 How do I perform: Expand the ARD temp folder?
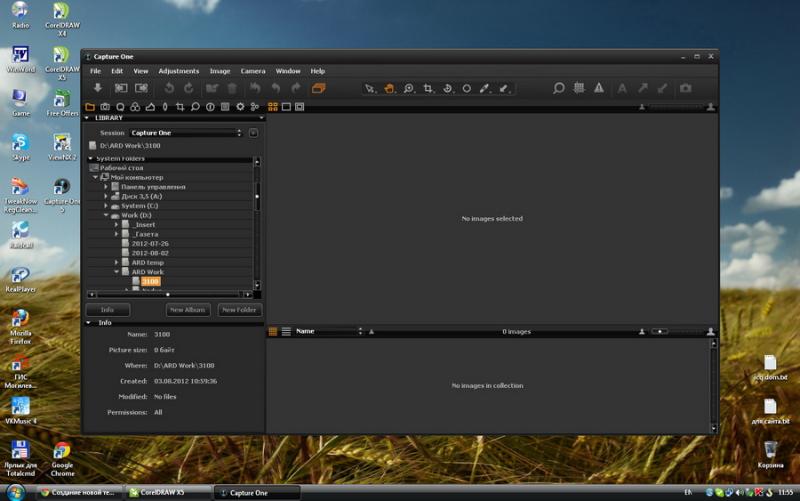point(117,262)
